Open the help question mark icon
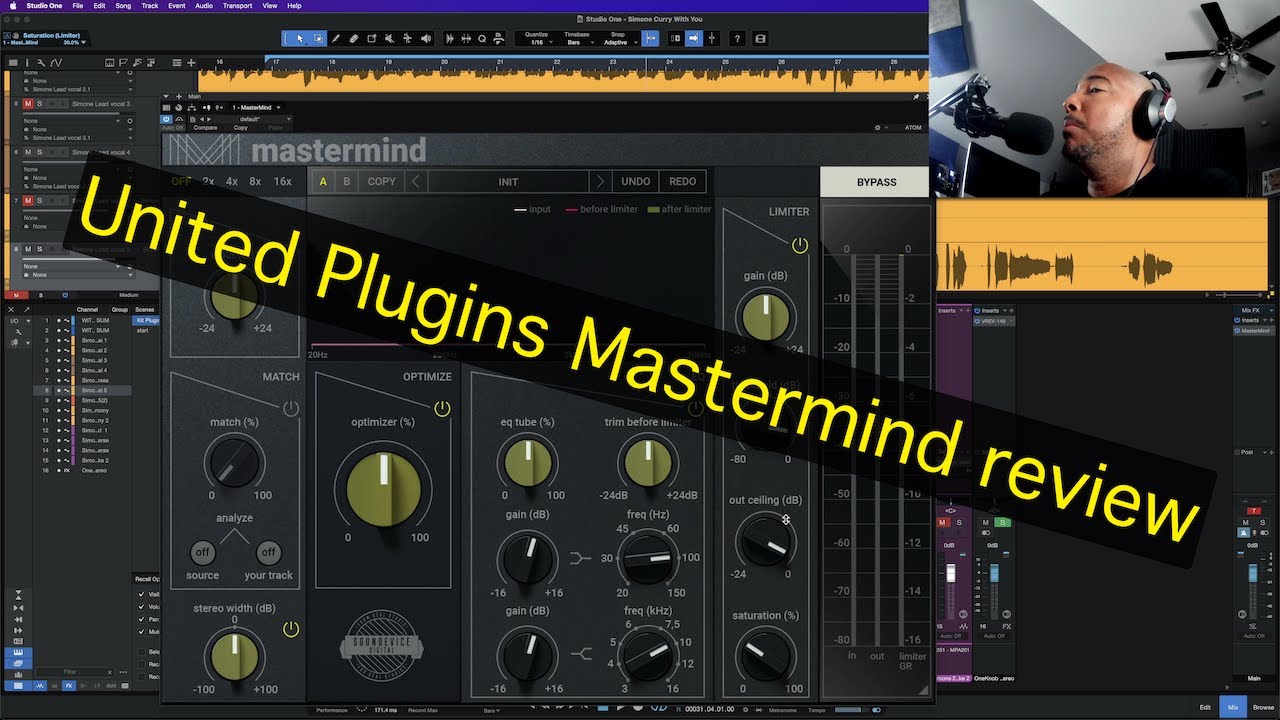 [737, 39]
